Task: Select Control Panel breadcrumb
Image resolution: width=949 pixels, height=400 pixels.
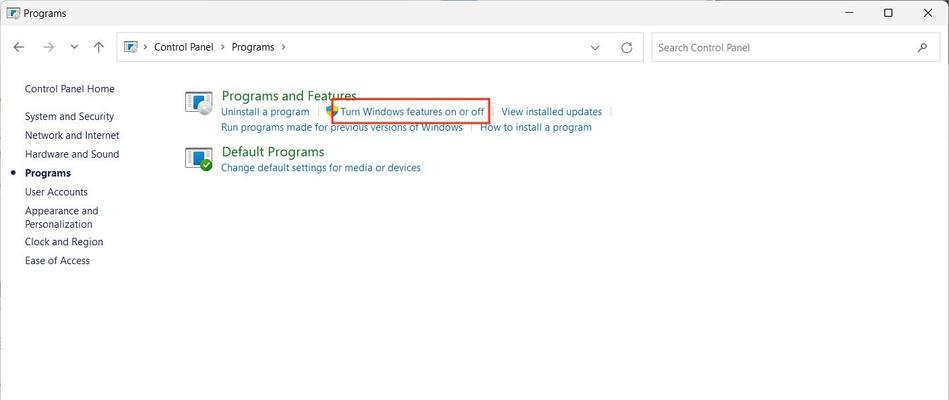Action: 183,47
